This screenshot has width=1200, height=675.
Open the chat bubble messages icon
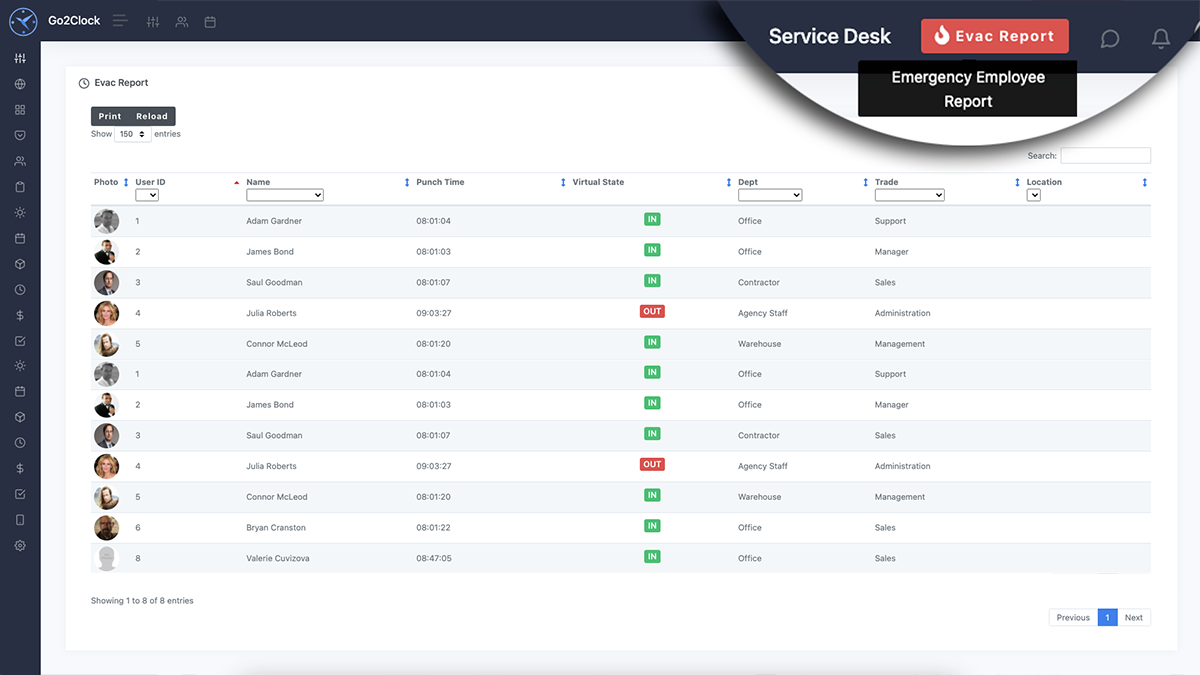pyautogui.click(x=1109, y=39)
